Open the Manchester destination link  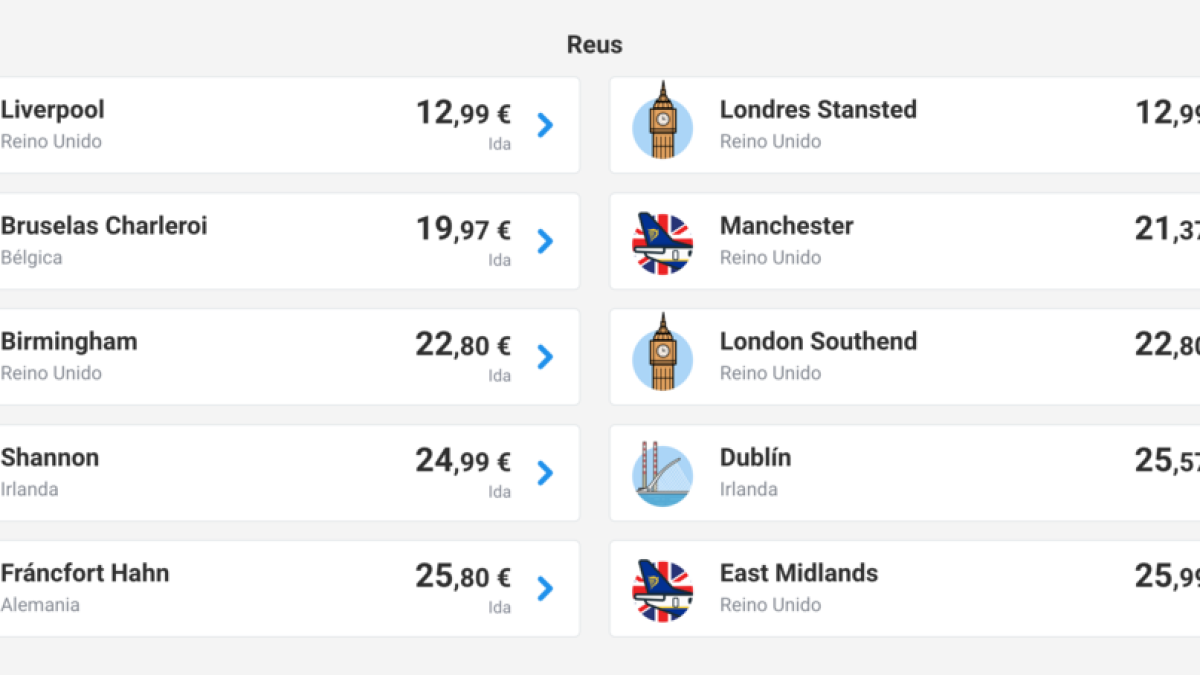click(786, 226)
